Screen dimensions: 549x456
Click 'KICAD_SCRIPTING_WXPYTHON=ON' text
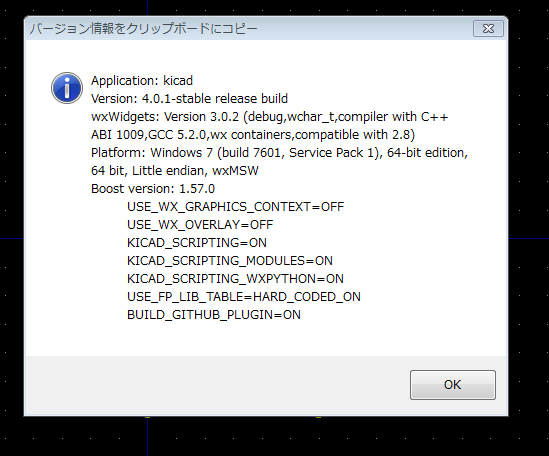(x=235, y=279)
